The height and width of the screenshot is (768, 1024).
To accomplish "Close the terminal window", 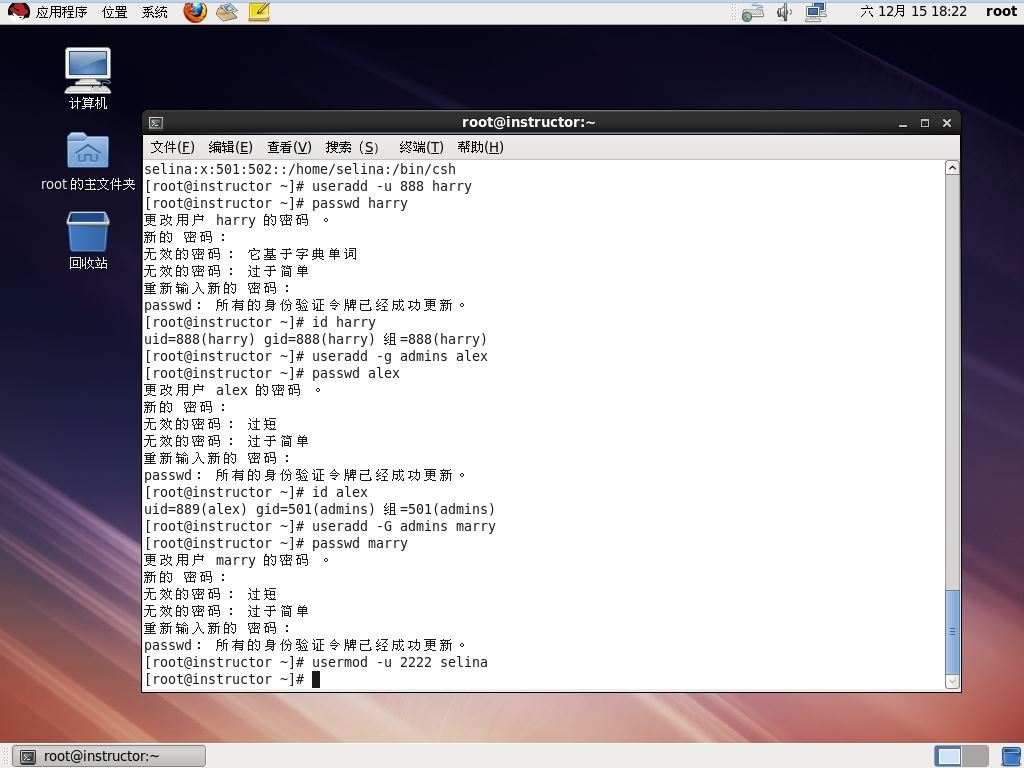I will [947, 123].
